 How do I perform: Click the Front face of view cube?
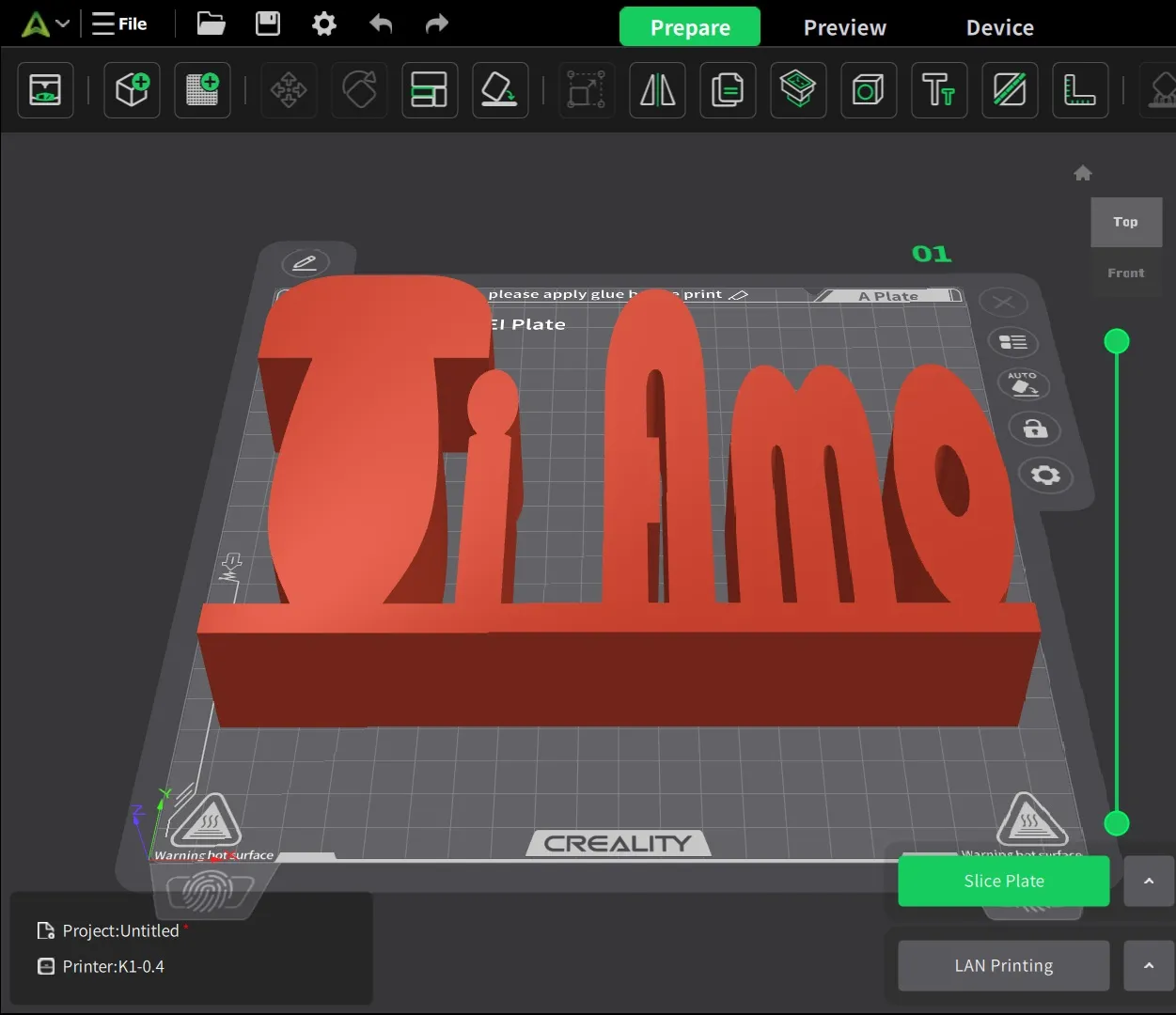(1126, 273)
